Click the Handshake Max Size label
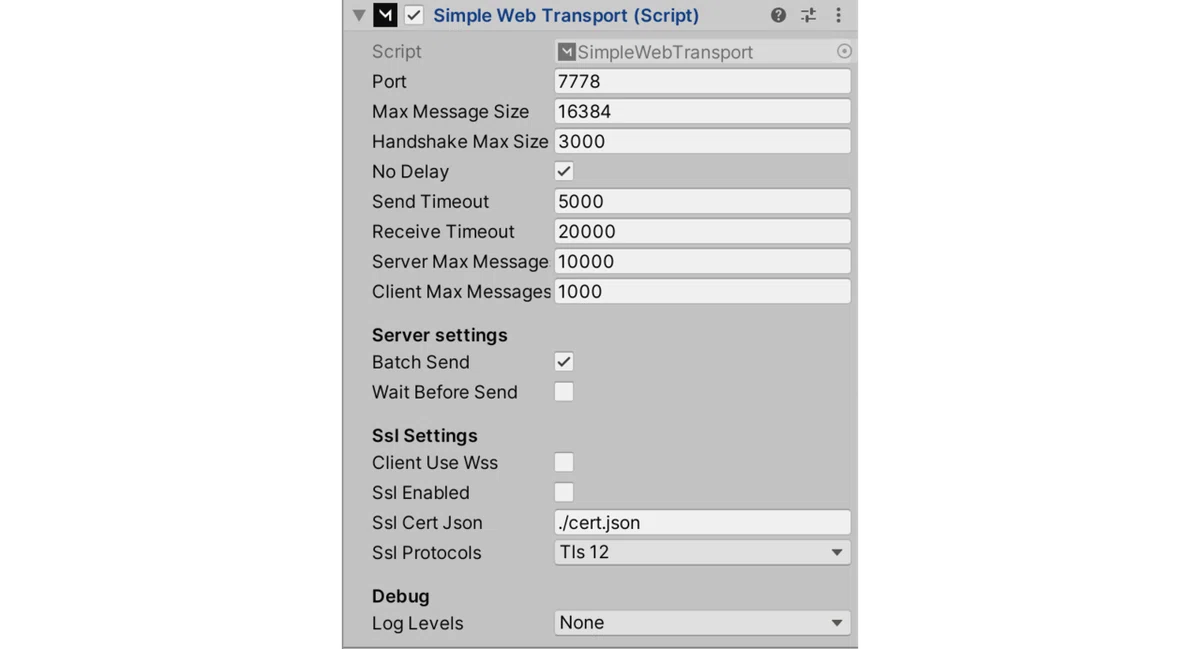 (460, 141)
